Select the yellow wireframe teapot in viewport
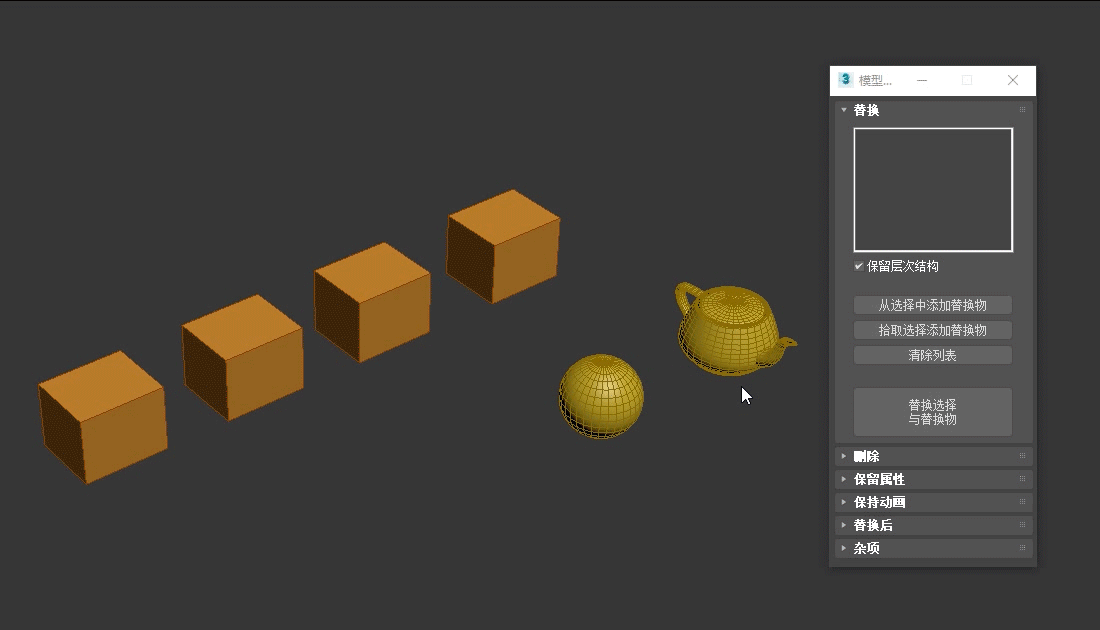The width and height of the screenshot is (1100, 630). (x=733, y=328)
